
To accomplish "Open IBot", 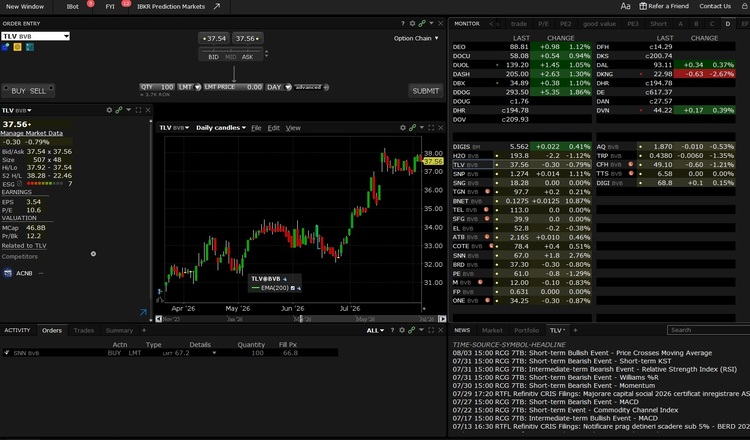I will point(73,7).
